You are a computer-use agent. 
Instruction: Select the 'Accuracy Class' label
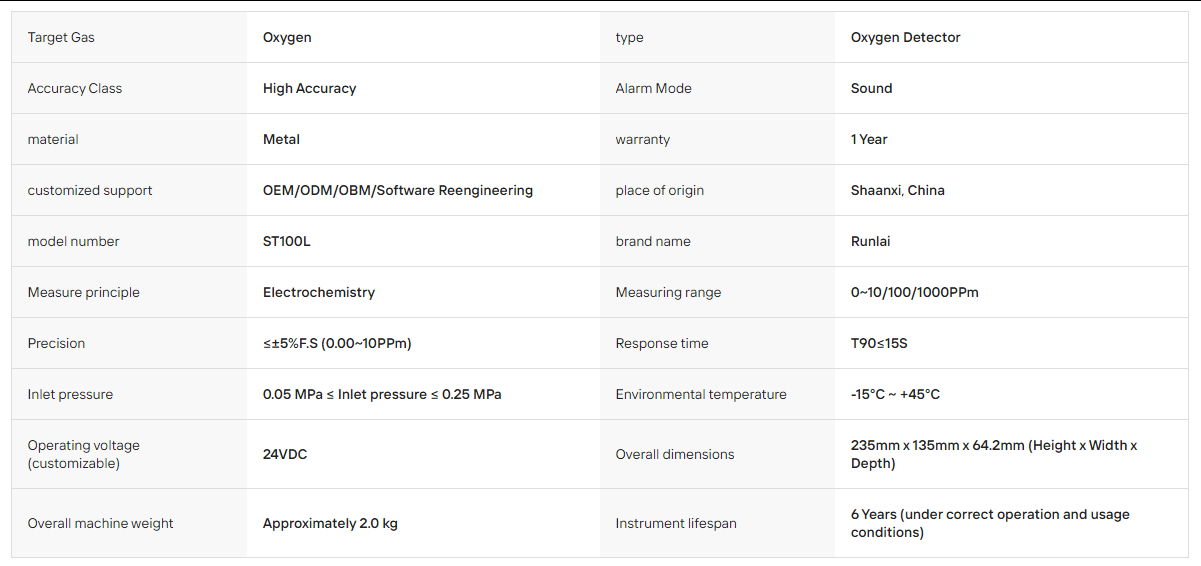75,88
